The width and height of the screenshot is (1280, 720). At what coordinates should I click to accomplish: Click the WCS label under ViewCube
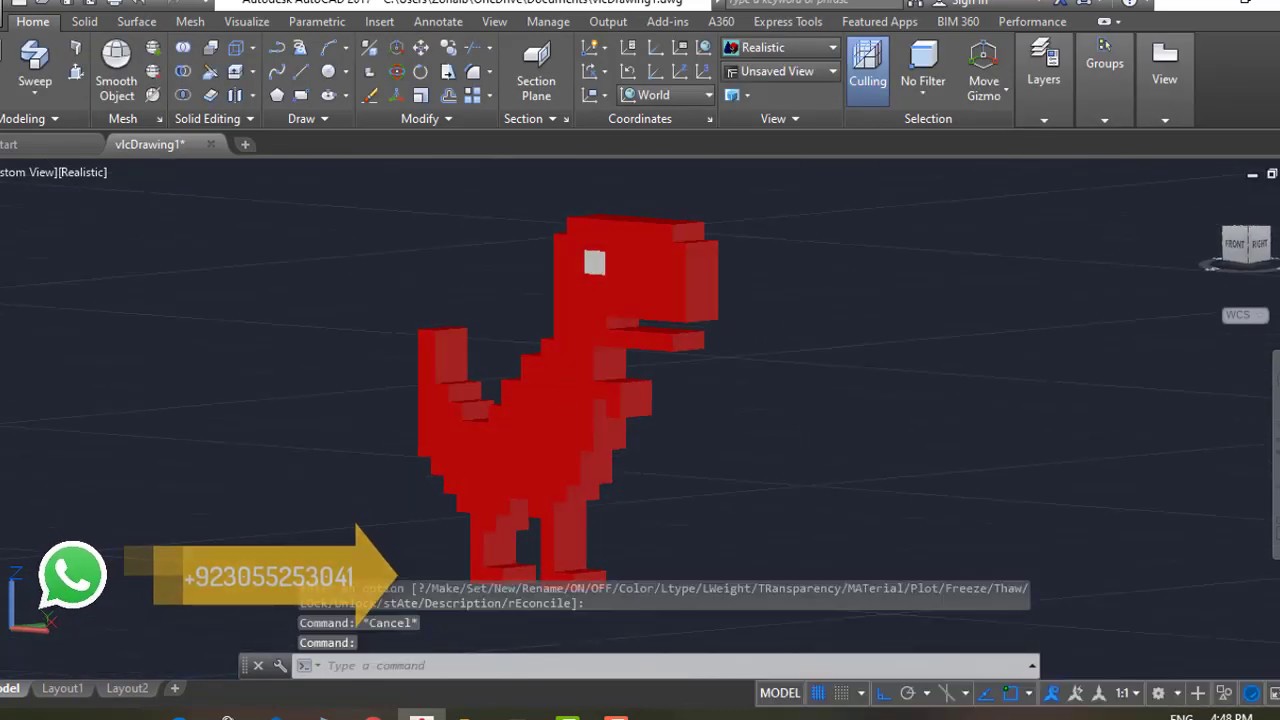[x=1244, y=315]
